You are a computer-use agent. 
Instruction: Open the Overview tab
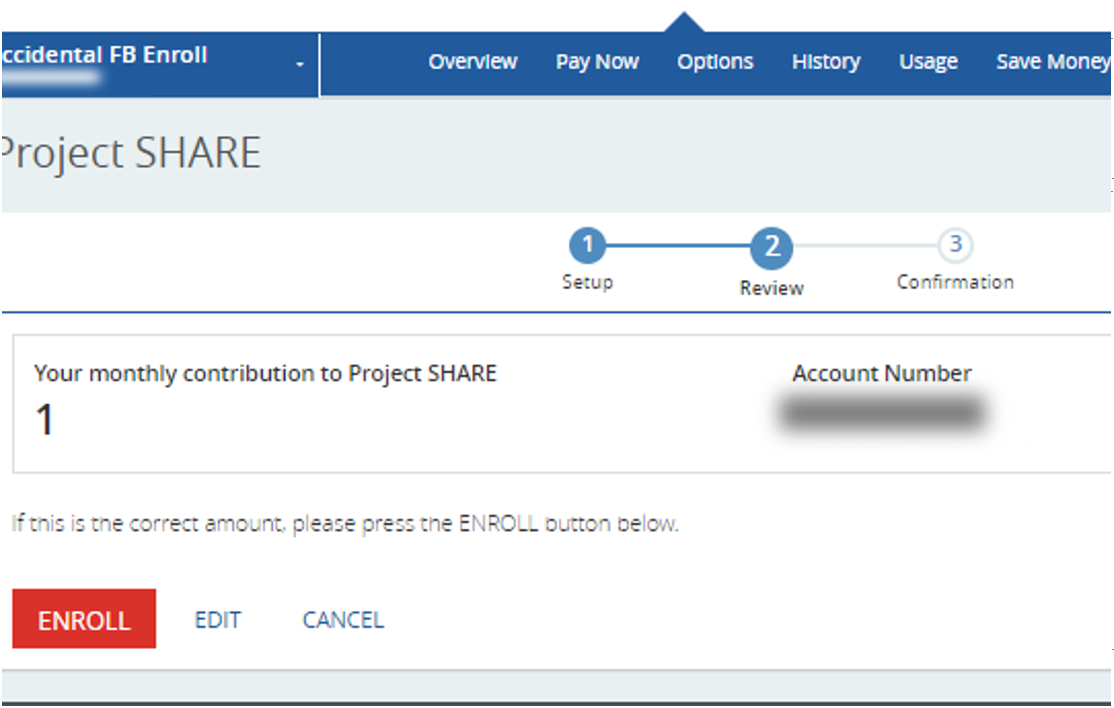click(473, 62)
